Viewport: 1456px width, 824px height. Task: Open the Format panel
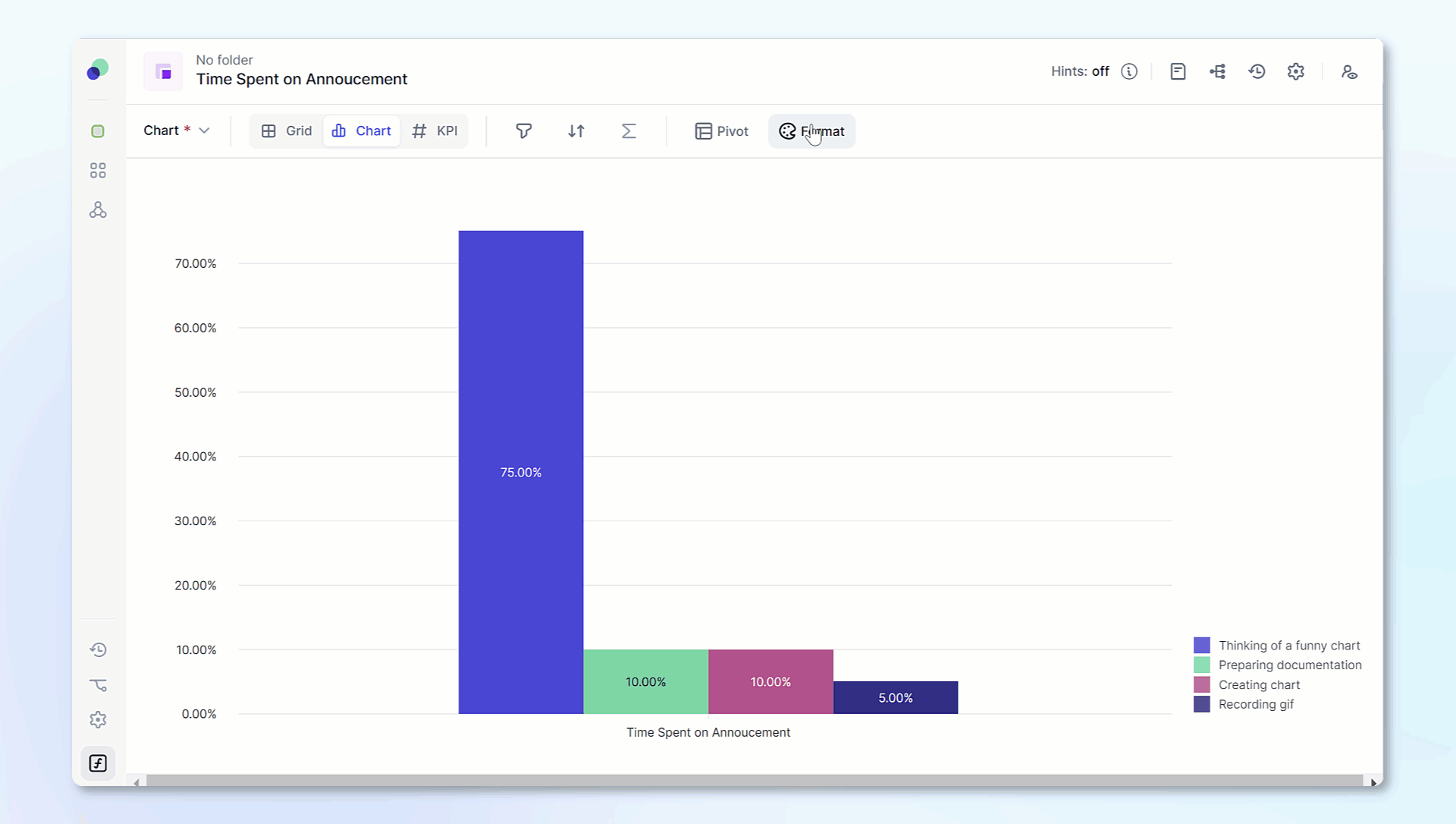(x=811, y=131)
